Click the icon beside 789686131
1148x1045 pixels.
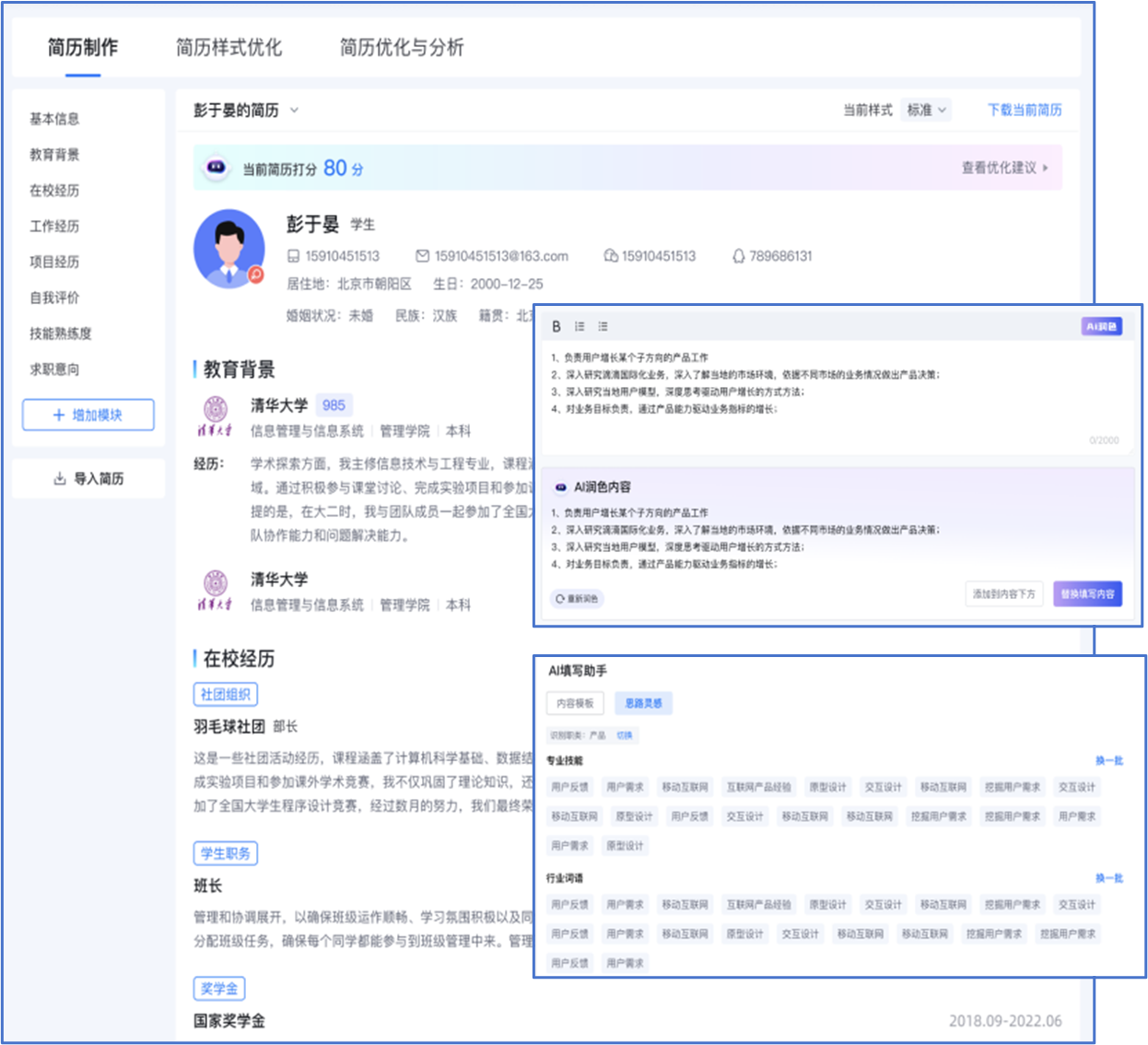coord(738,256)
